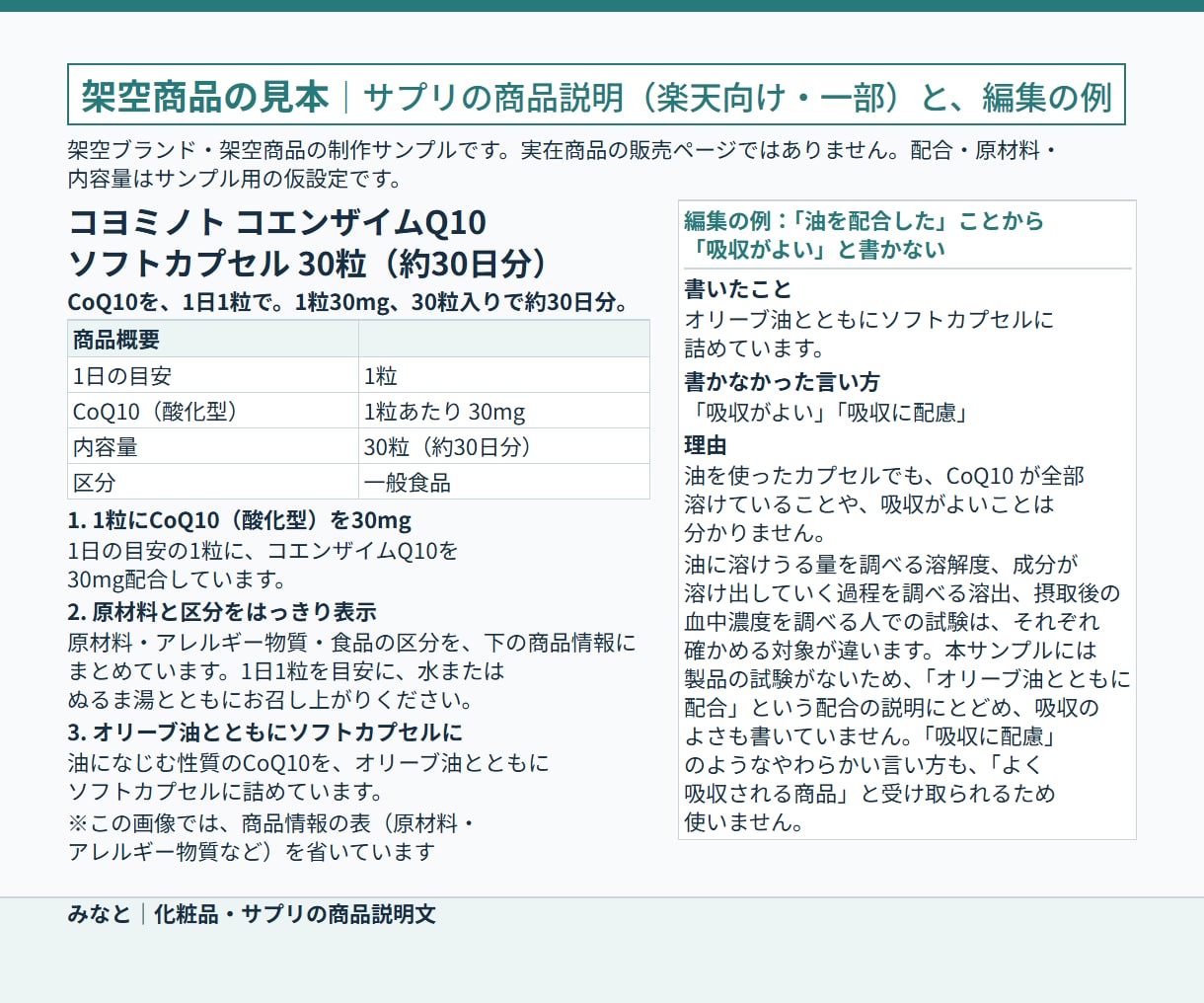The width and height of the screenshot is (1204, 1003).
Task: Click the line '1日の目安の1粒に、コエンザイムQ10を'
Action: pyautogui.click(x=263, y=551)
